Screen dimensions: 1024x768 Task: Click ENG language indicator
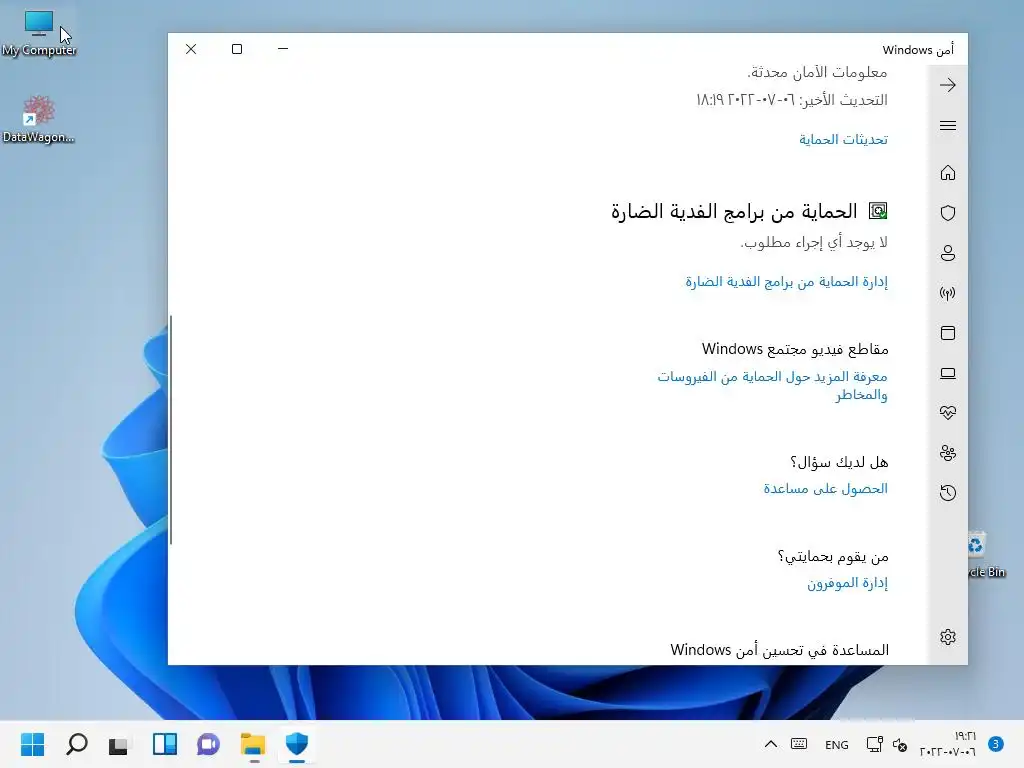pos(837,744)
